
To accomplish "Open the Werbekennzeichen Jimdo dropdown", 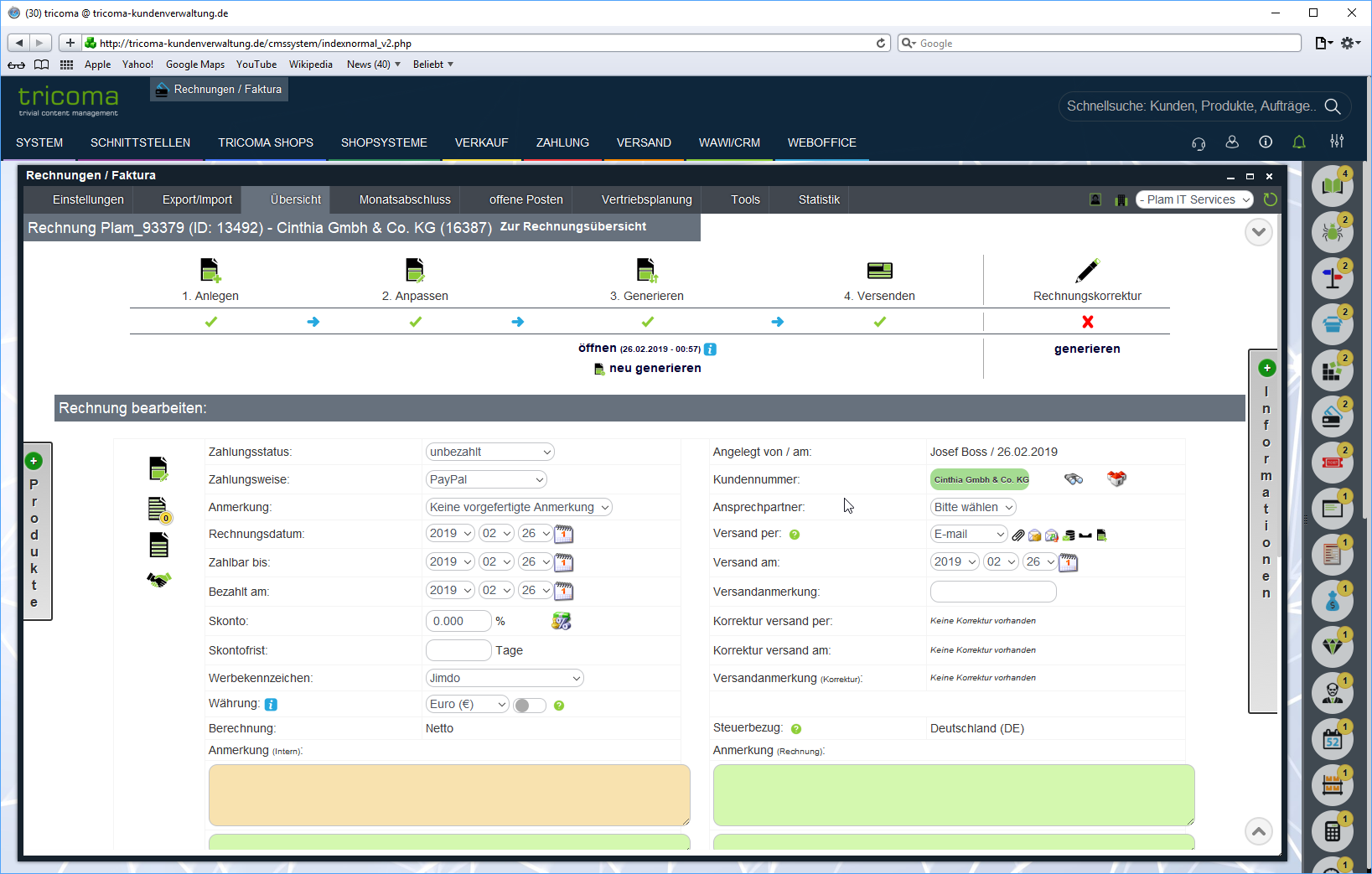I will (x=505, y=678).
